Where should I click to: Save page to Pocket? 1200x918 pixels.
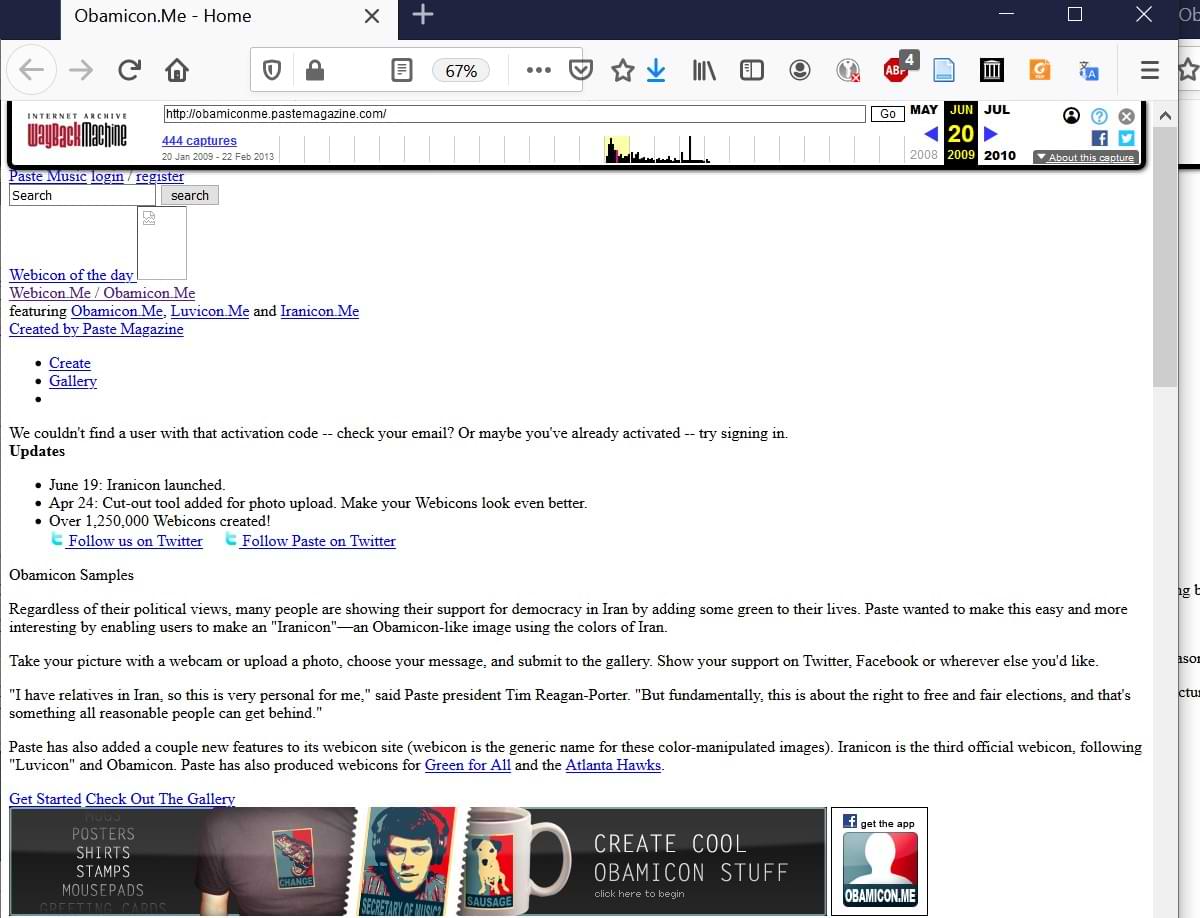pos(581,70)
